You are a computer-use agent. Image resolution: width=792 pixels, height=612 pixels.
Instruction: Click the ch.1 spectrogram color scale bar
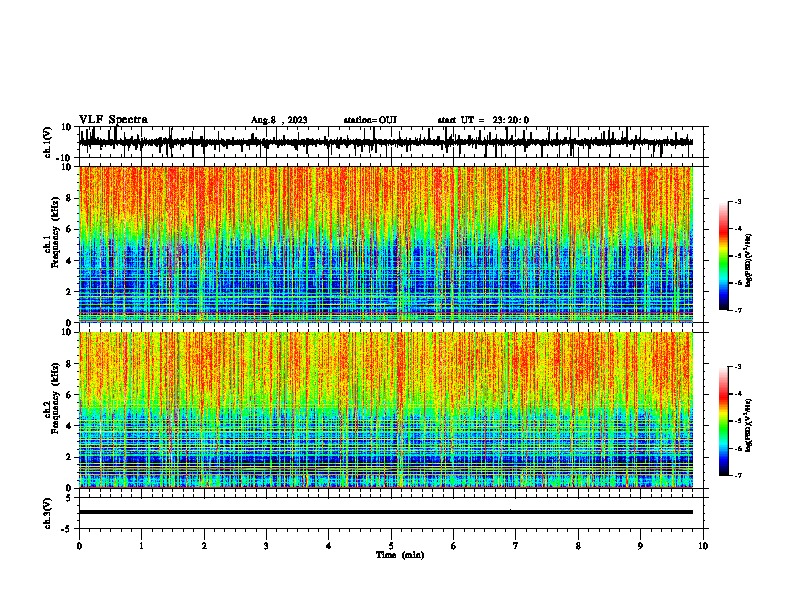pos(723,256)
